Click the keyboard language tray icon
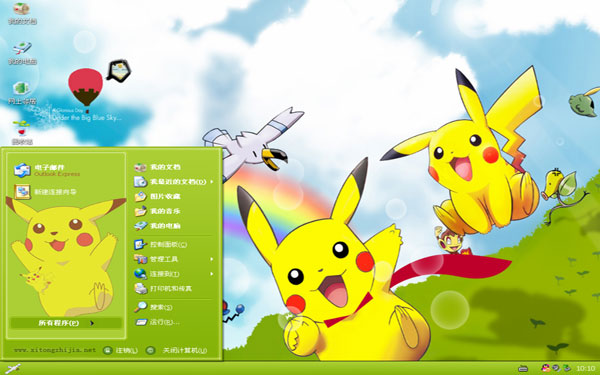 [523, 368]
